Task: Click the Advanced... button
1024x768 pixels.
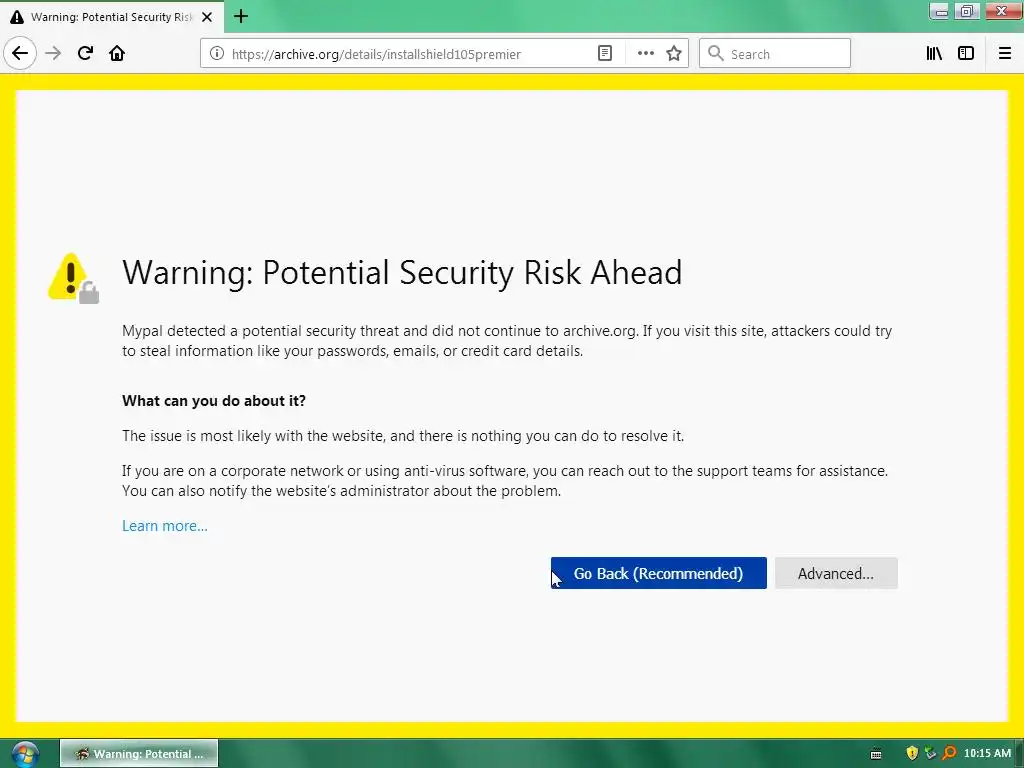Action: pos(836,573)
